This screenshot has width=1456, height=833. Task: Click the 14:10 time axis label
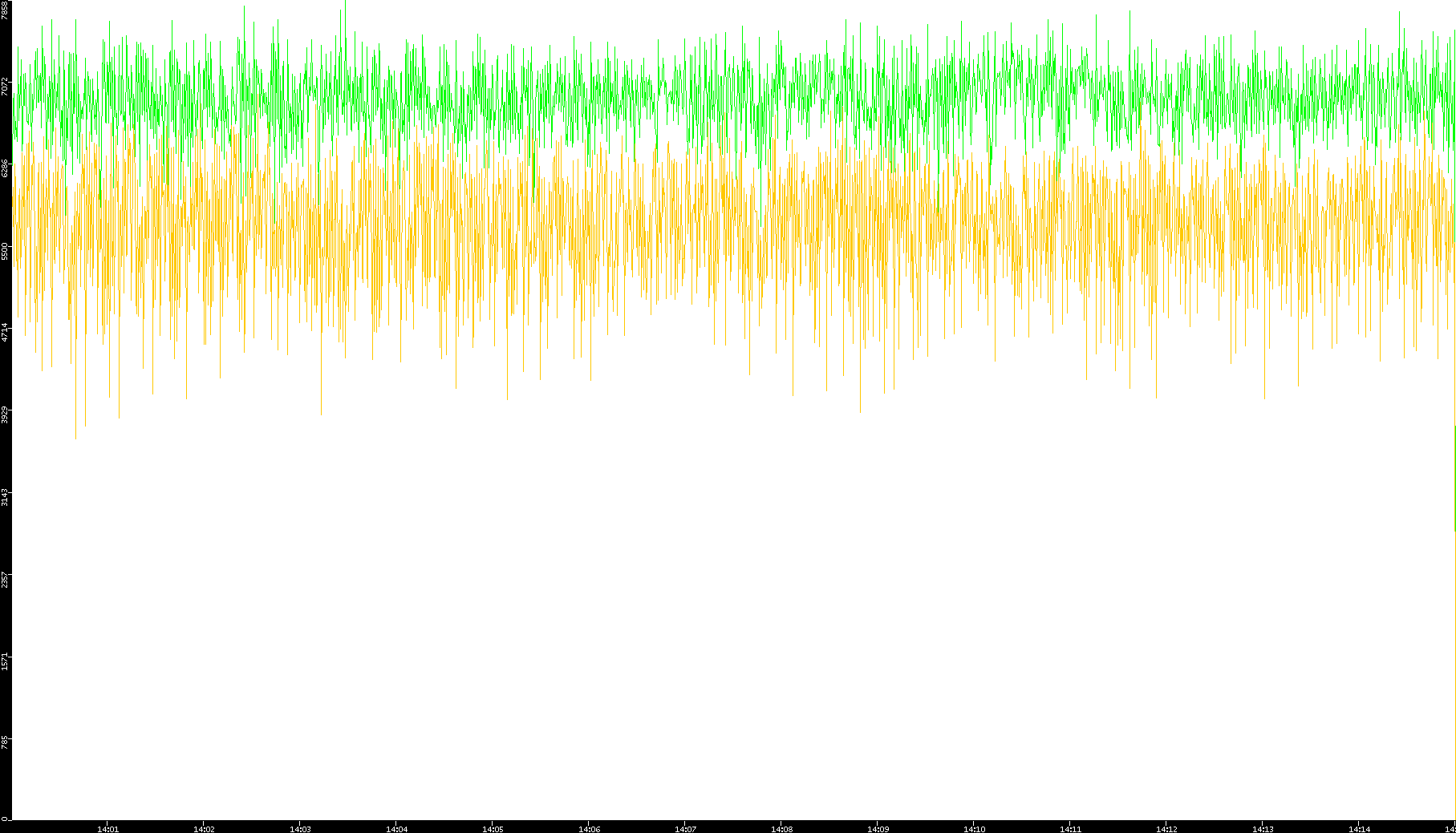tap(974, 829)
